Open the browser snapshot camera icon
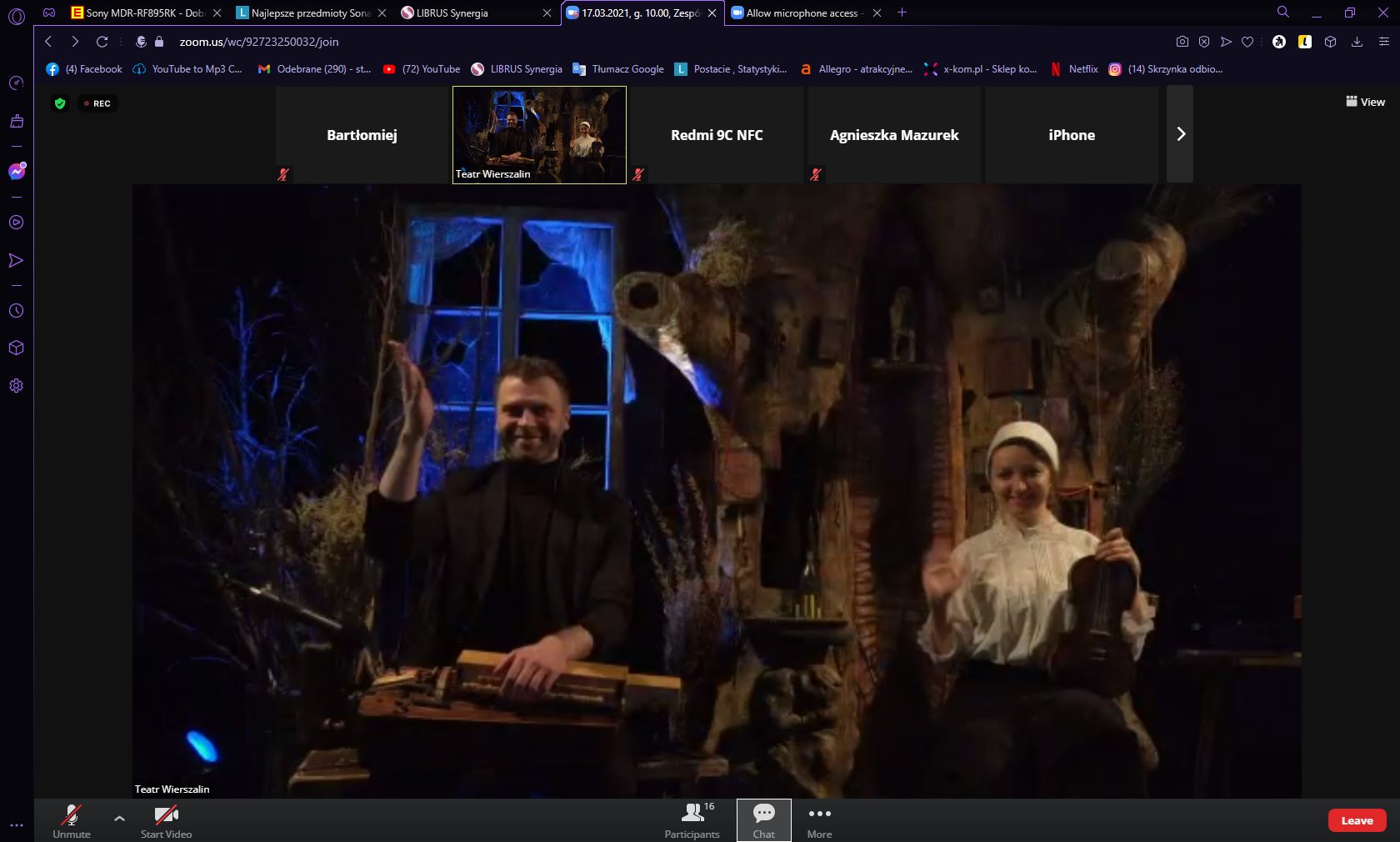 pyautogui.click(x=1182, y=42)
